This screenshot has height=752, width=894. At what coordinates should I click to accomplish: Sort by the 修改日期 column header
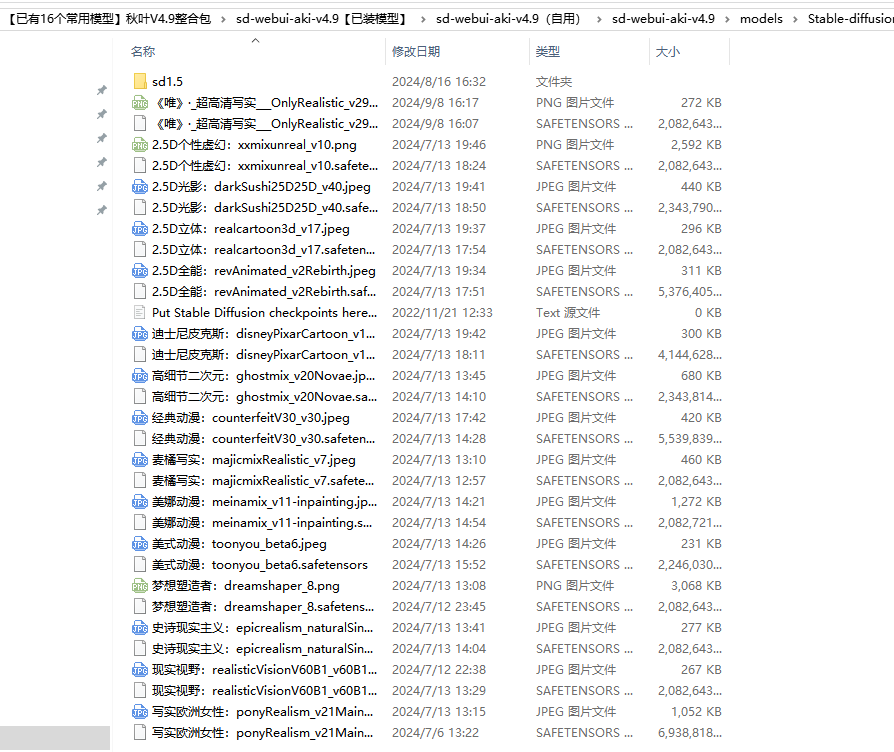pos(416,52)
